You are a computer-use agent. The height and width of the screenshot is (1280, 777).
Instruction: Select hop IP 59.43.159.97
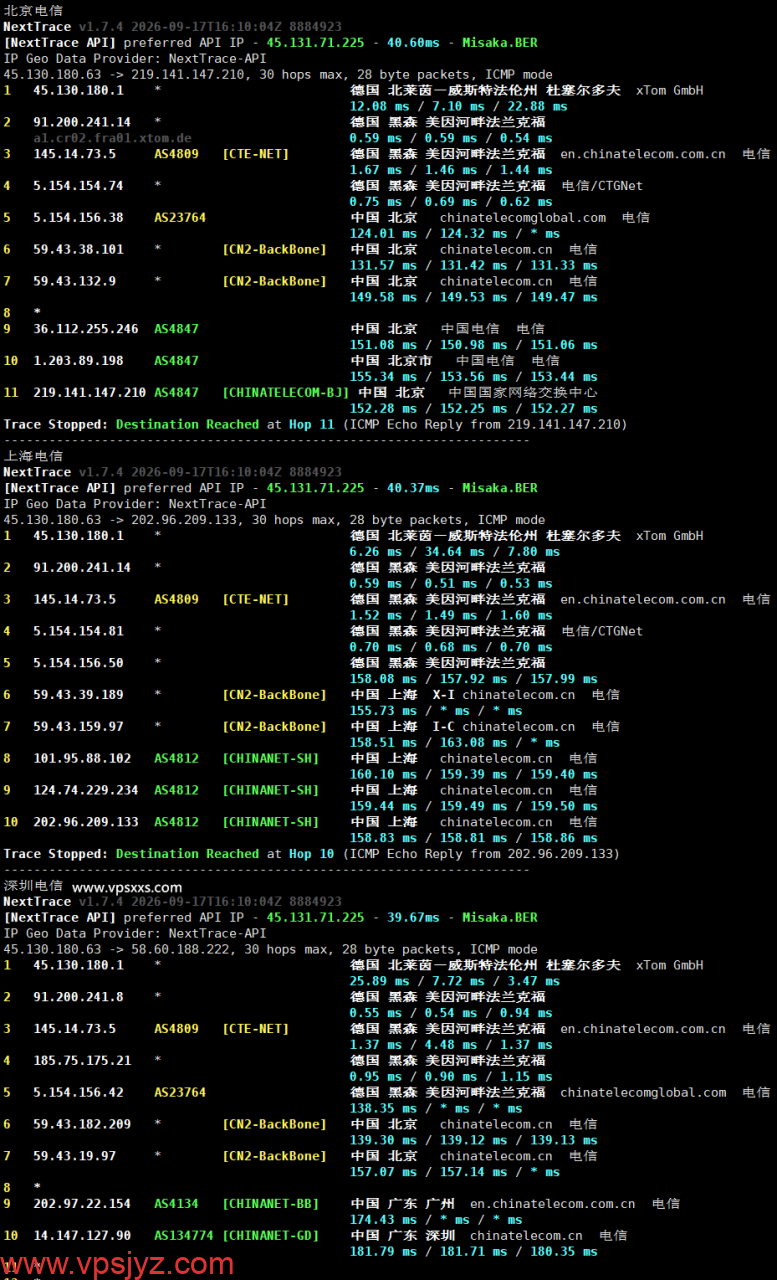coord(78,727)
